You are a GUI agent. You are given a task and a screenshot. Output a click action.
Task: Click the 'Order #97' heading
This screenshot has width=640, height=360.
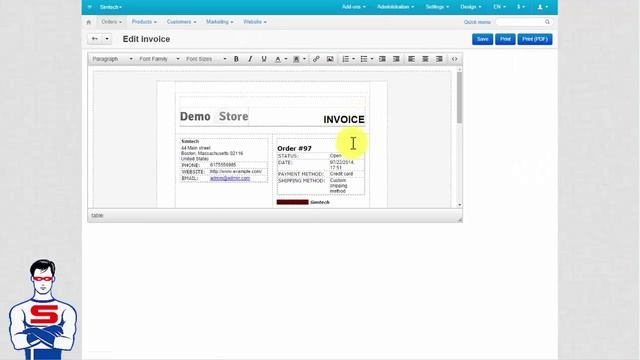pos(294,148)
